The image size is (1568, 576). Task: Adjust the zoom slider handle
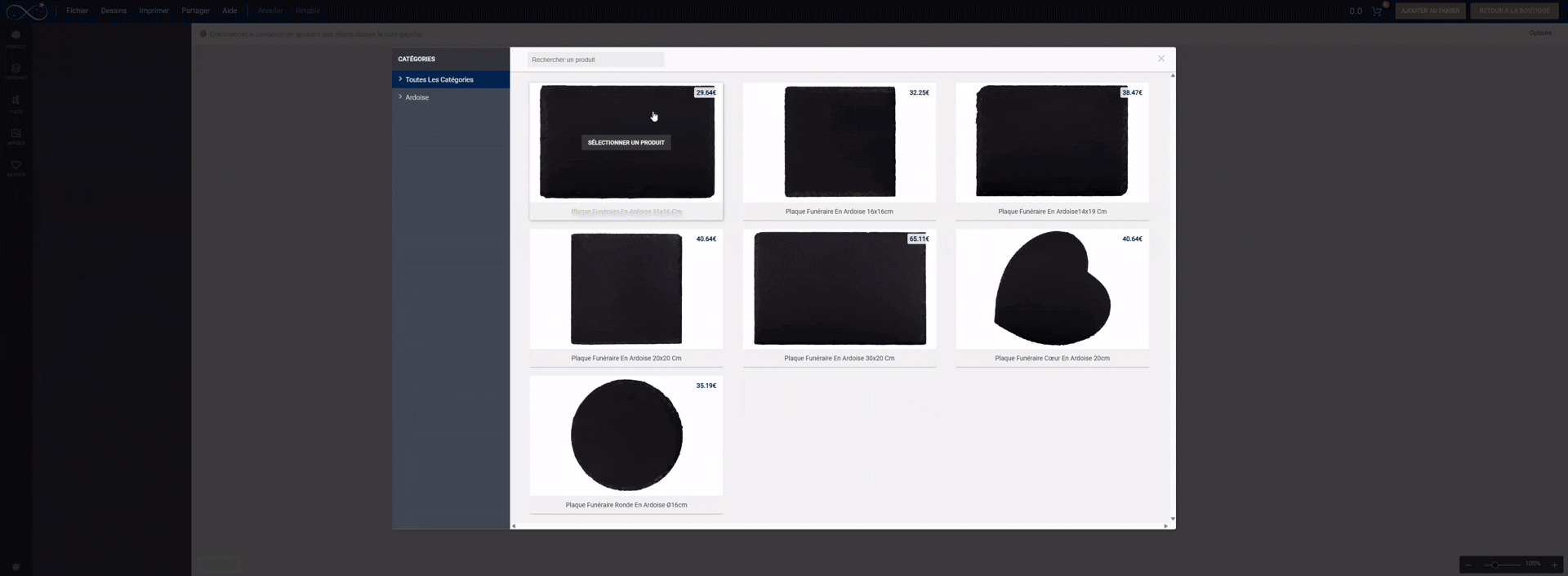coord(1494,565)
